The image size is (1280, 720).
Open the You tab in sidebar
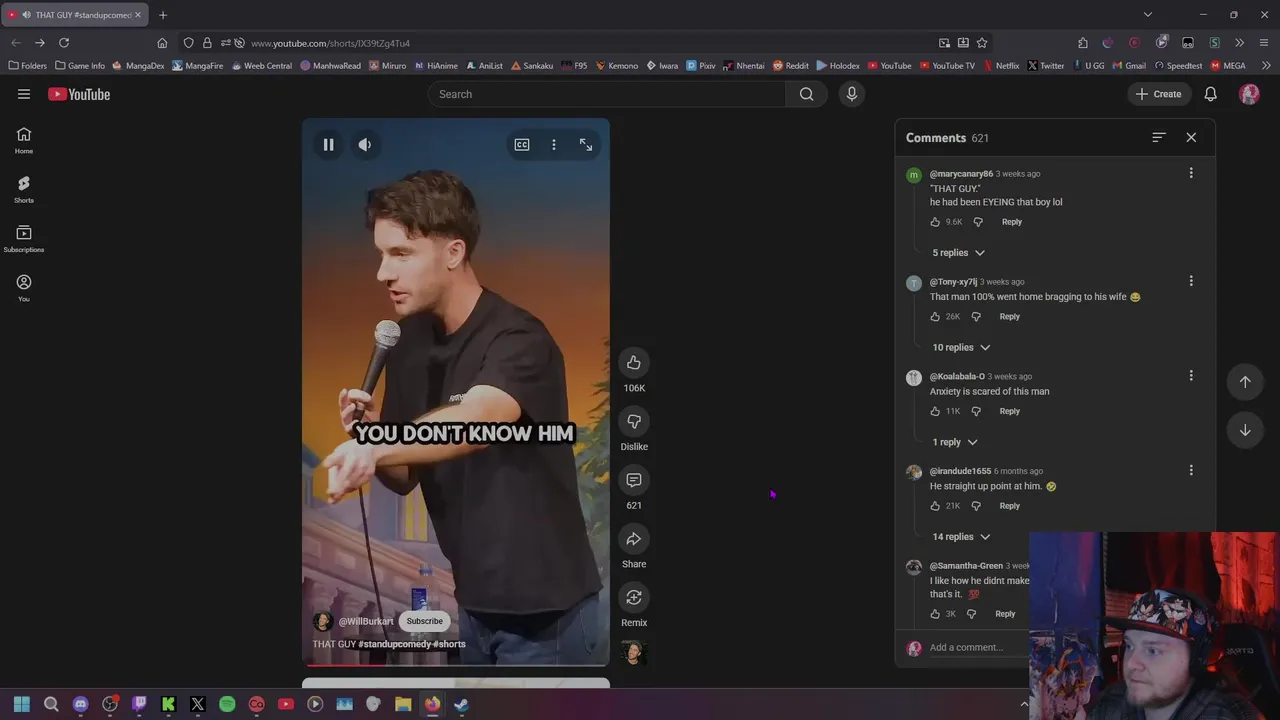click(x=24, y=289)
